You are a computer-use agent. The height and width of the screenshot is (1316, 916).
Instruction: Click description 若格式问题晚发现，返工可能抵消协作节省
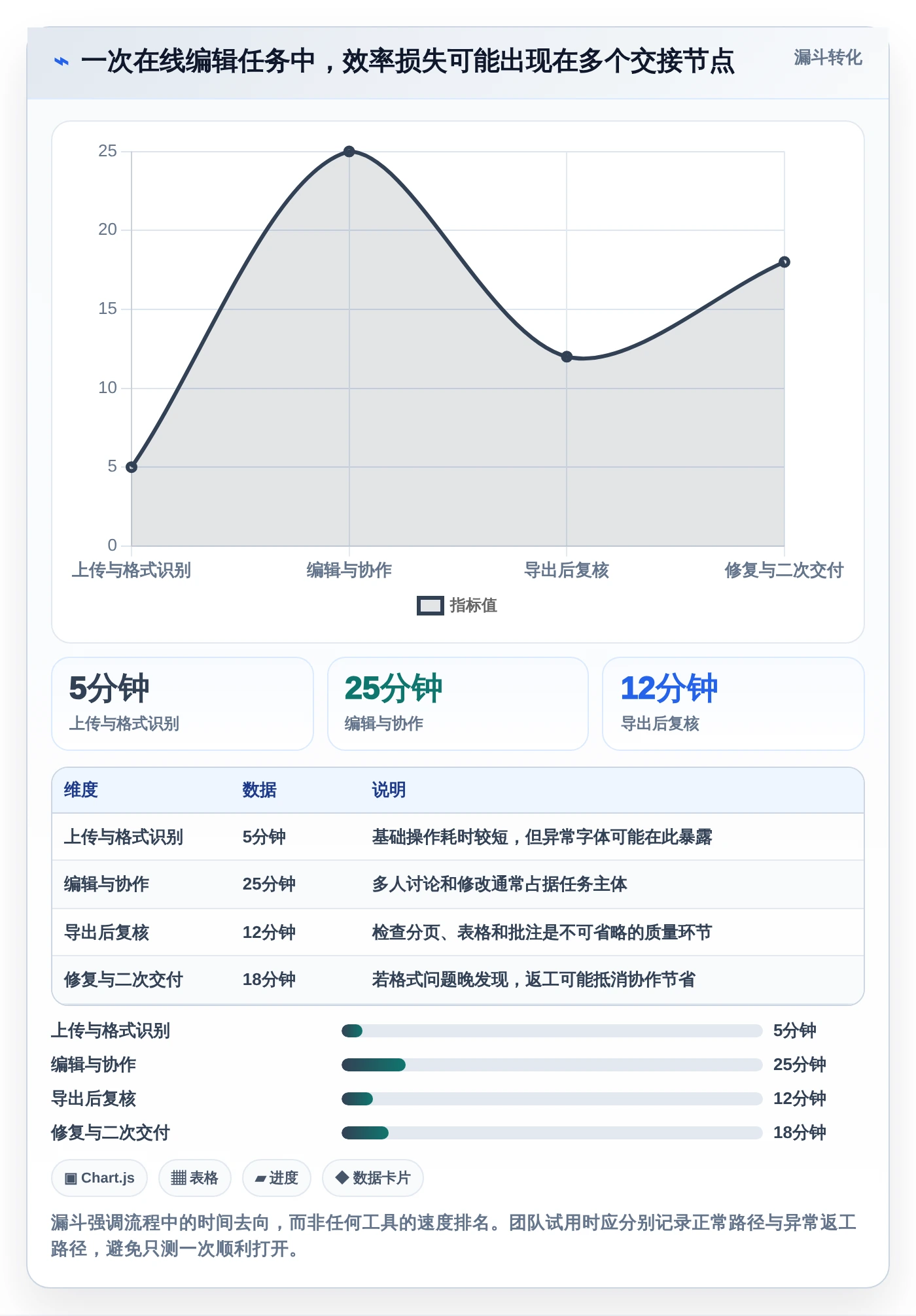[x=533, y=980]
